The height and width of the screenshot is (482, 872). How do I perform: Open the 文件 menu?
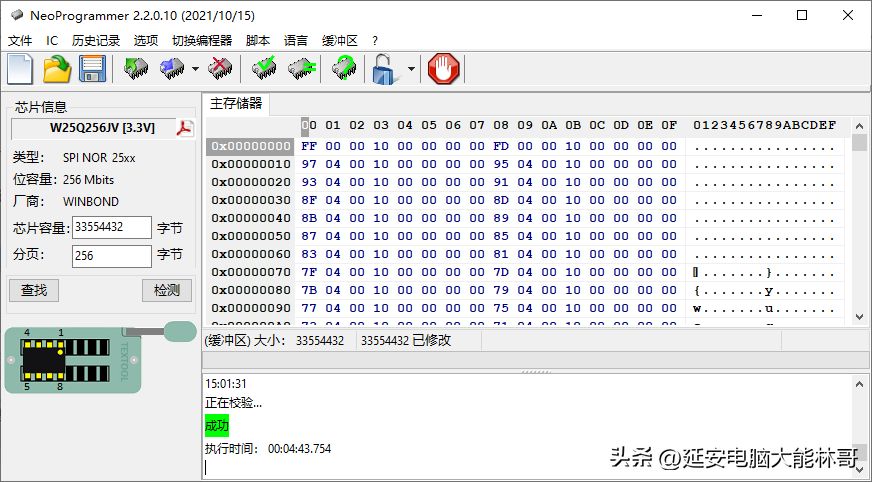(20, 41)
